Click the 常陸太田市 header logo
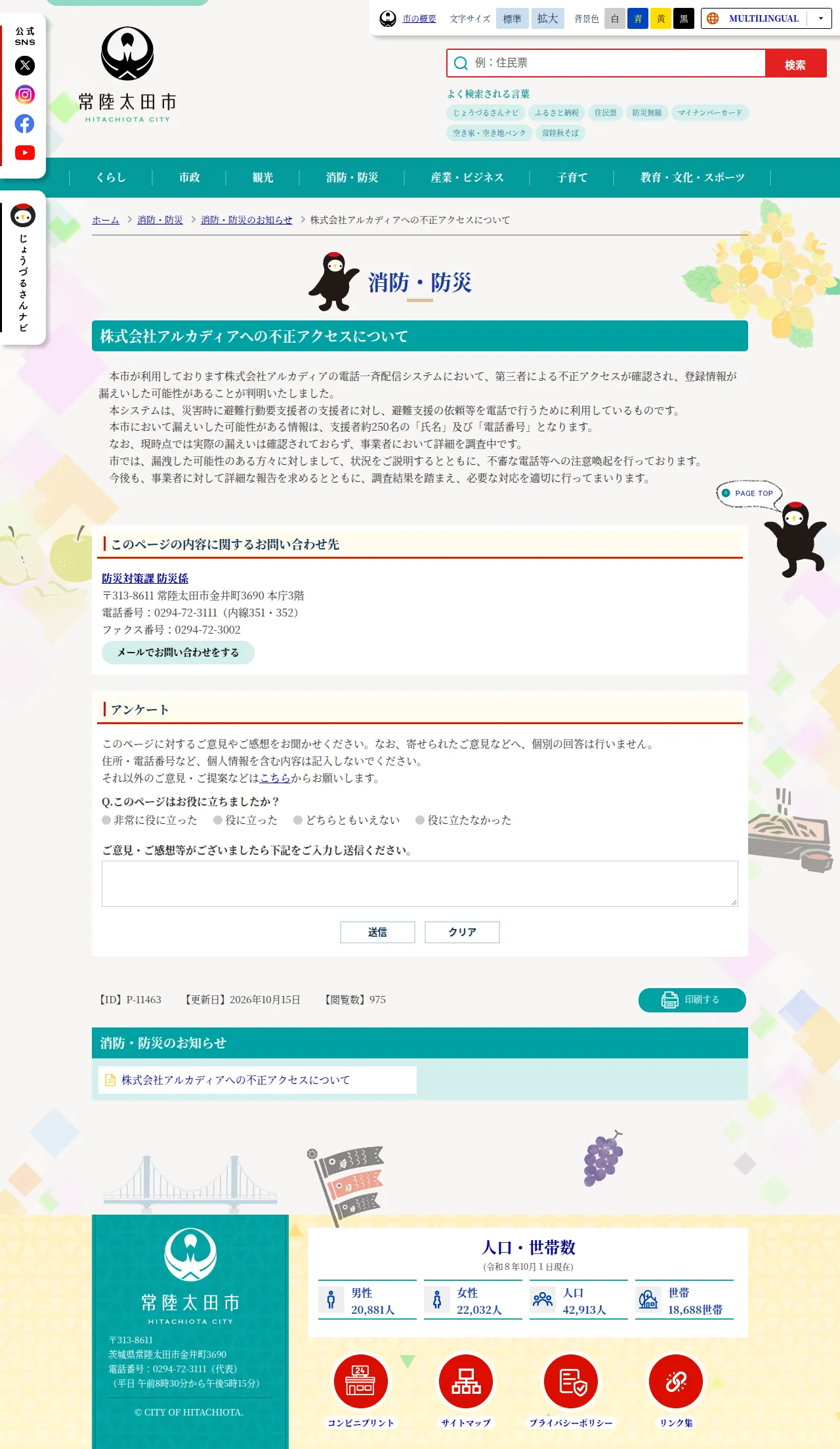The width and height of the screenshot is (840, 1449). tap(127, 75)
